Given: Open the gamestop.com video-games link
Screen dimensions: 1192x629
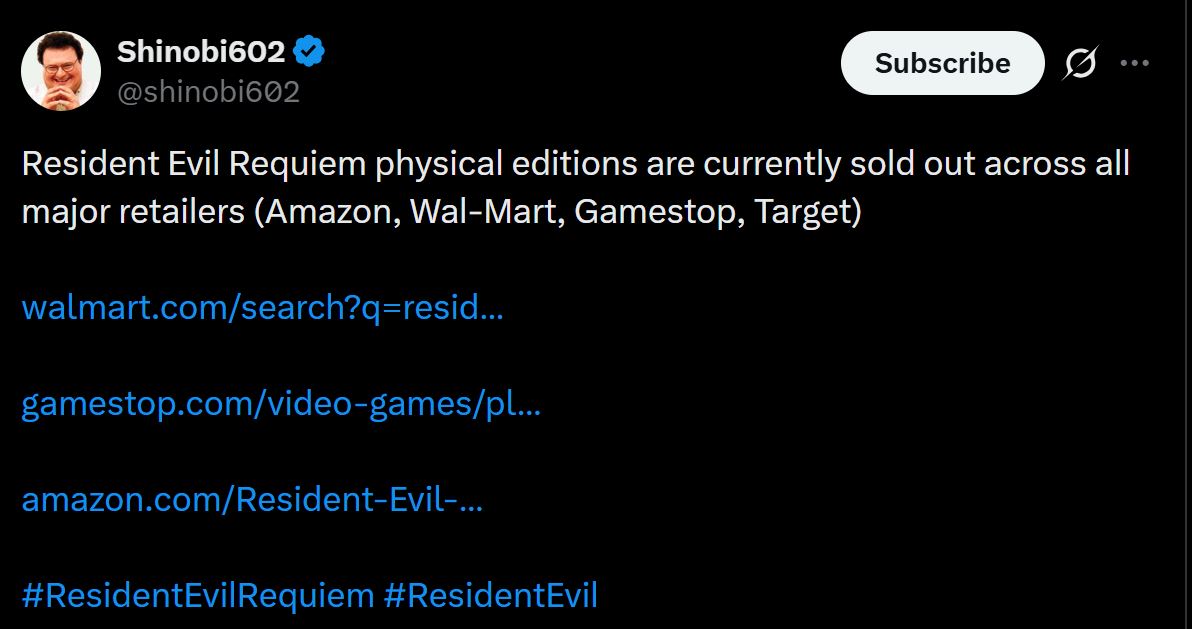Looking at the screenshot, I should pyautogui.click(x=280, y=404).
